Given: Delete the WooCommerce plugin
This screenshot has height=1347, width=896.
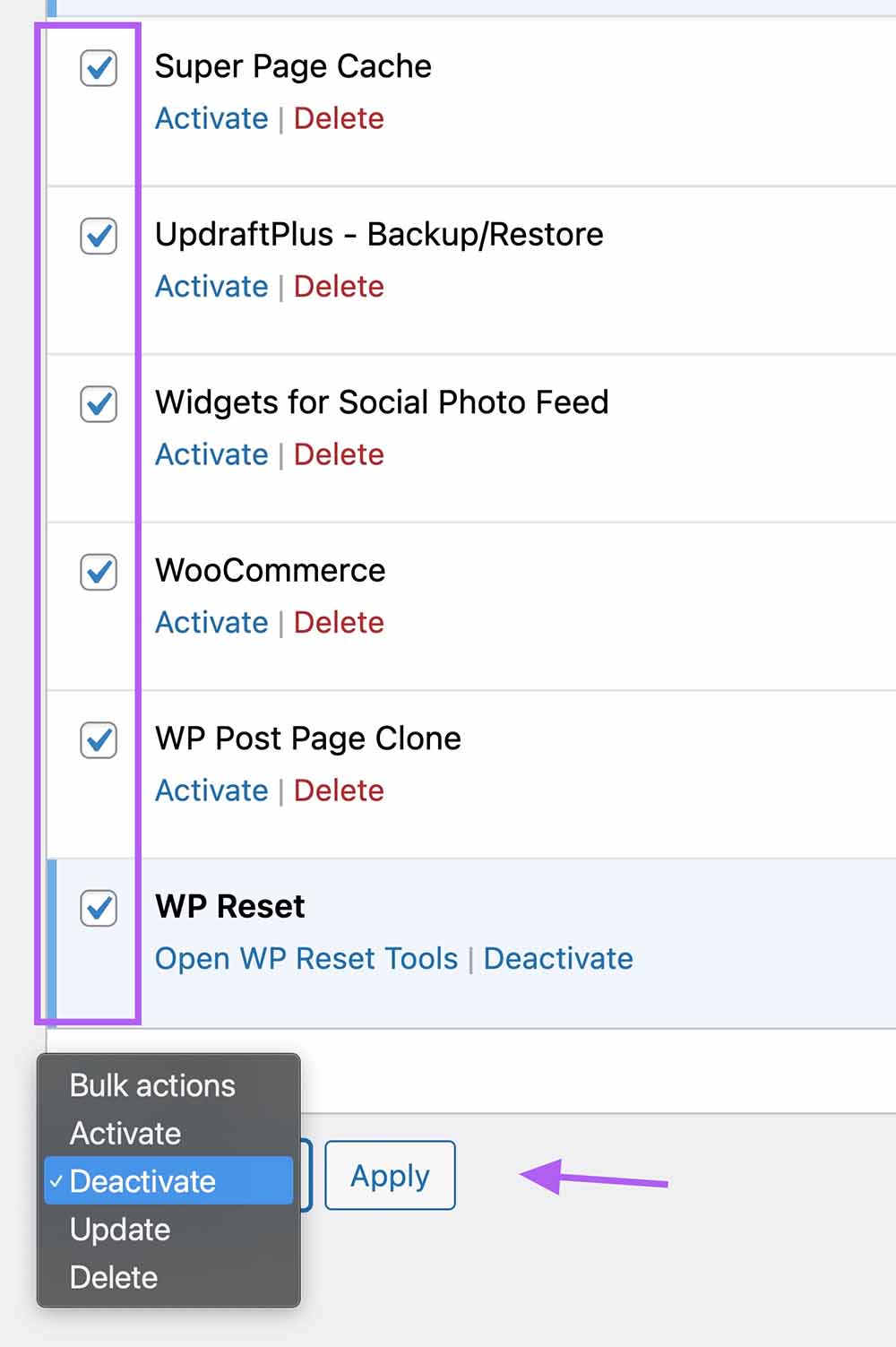Looking at the screenshot, I should 339,623.
